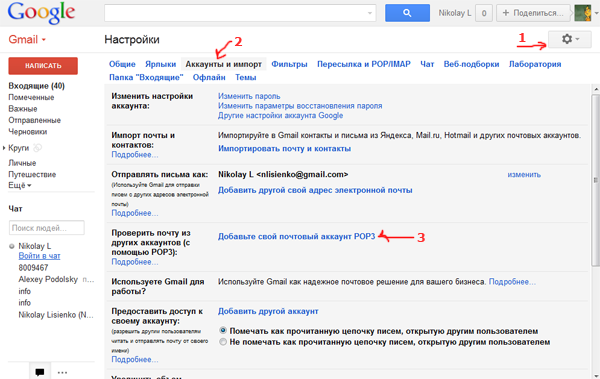Screen dimensions: 600x379
Task: Select chat contact Nikolay Lisienko
Action: pyautogui.click(x=56, y=315)
